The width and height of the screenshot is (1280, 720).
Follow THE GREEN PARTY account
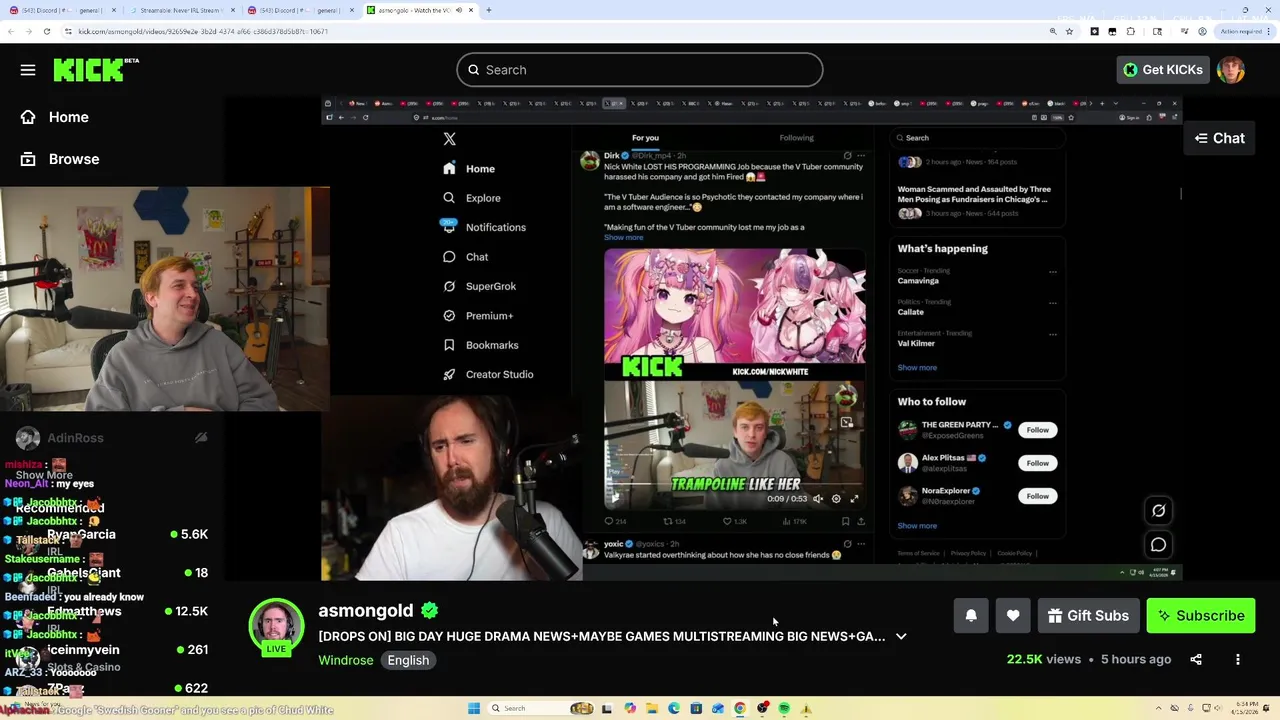pos(1037,430)
